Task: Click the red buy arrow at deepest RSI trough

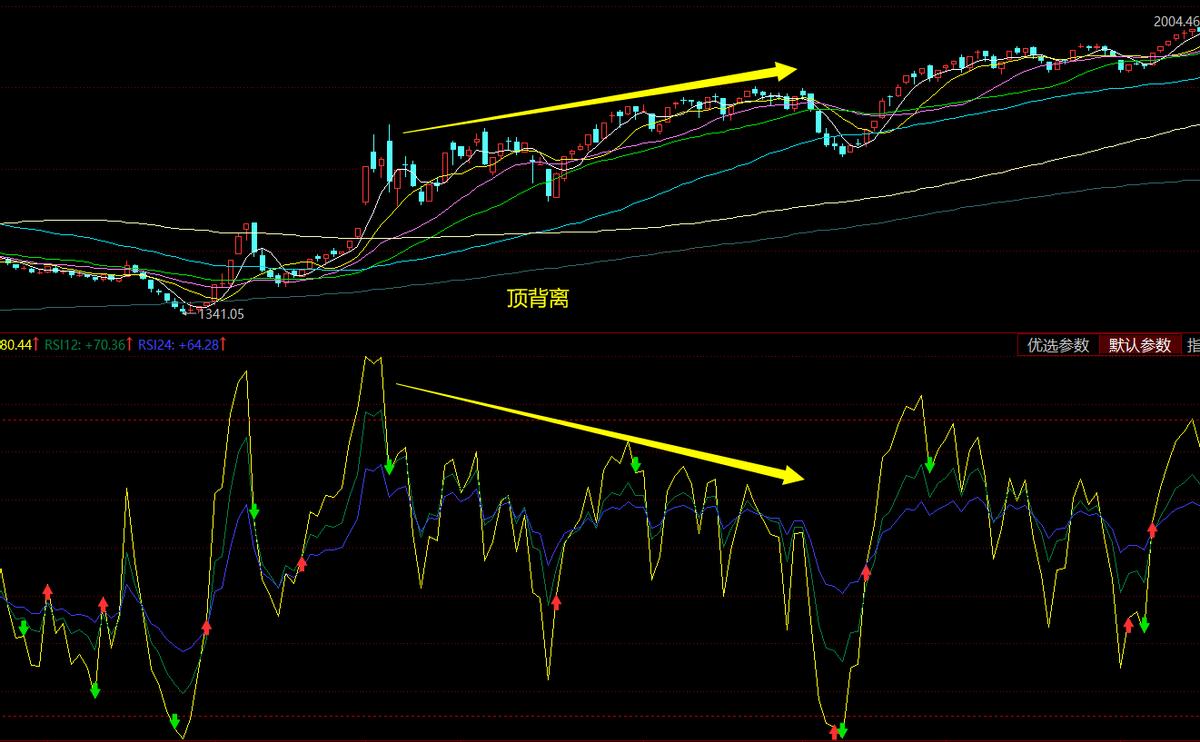Action: (x=833, y=733)
